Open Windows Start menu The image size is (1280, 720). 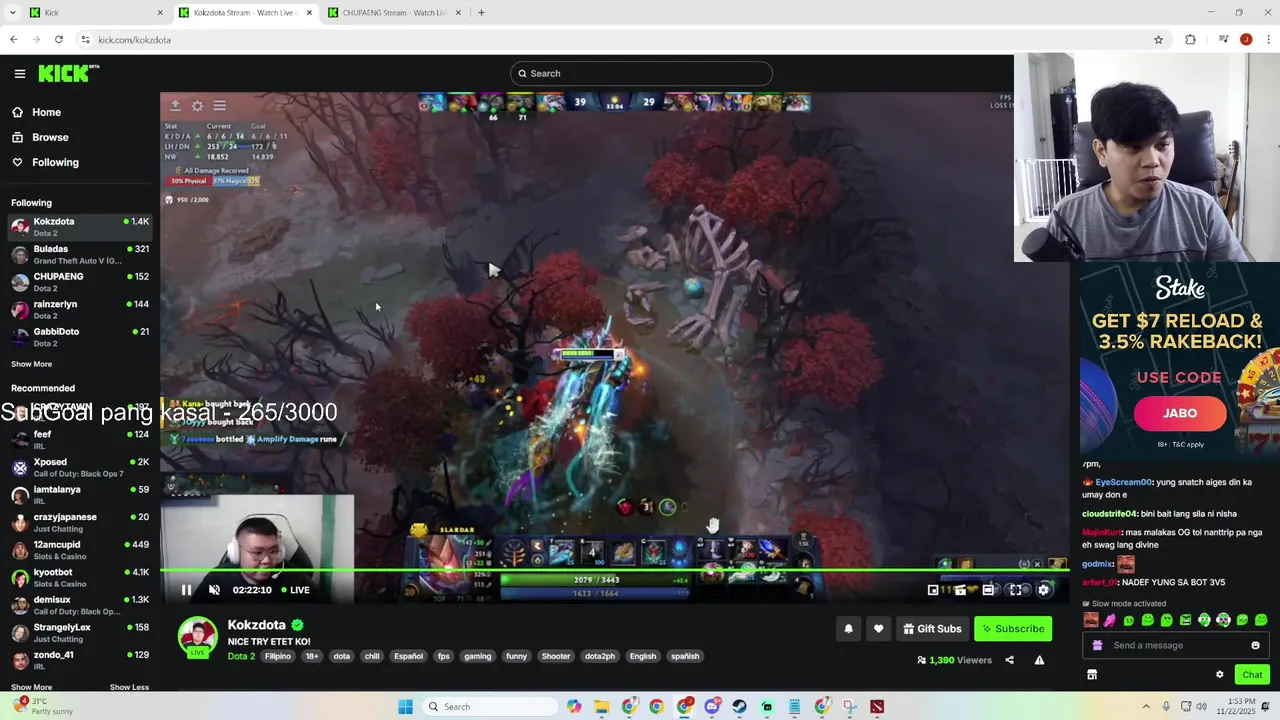[405, 707]
